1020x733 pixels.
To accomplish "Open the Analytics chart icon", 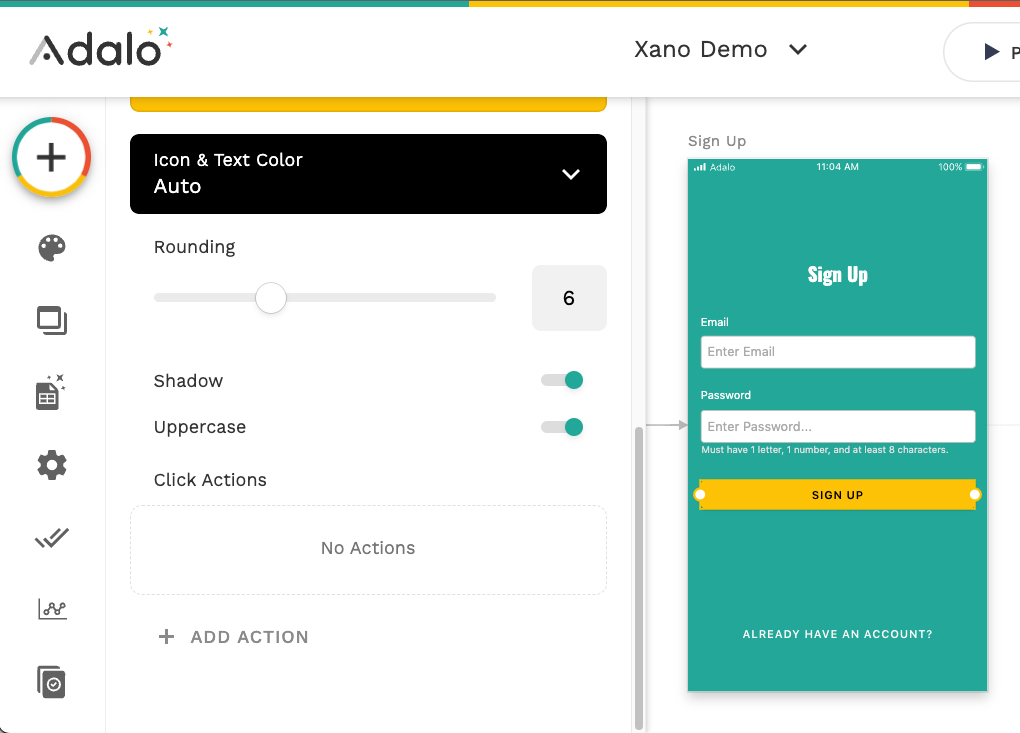I will point(52,609).
